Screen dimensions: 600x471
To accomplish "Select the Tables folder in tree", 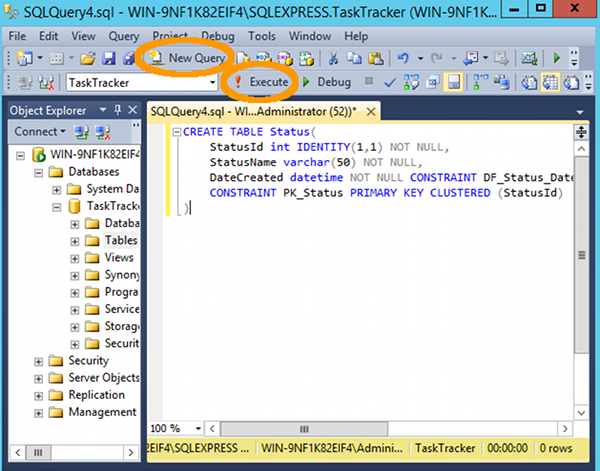I will click(x=121, y=240).
